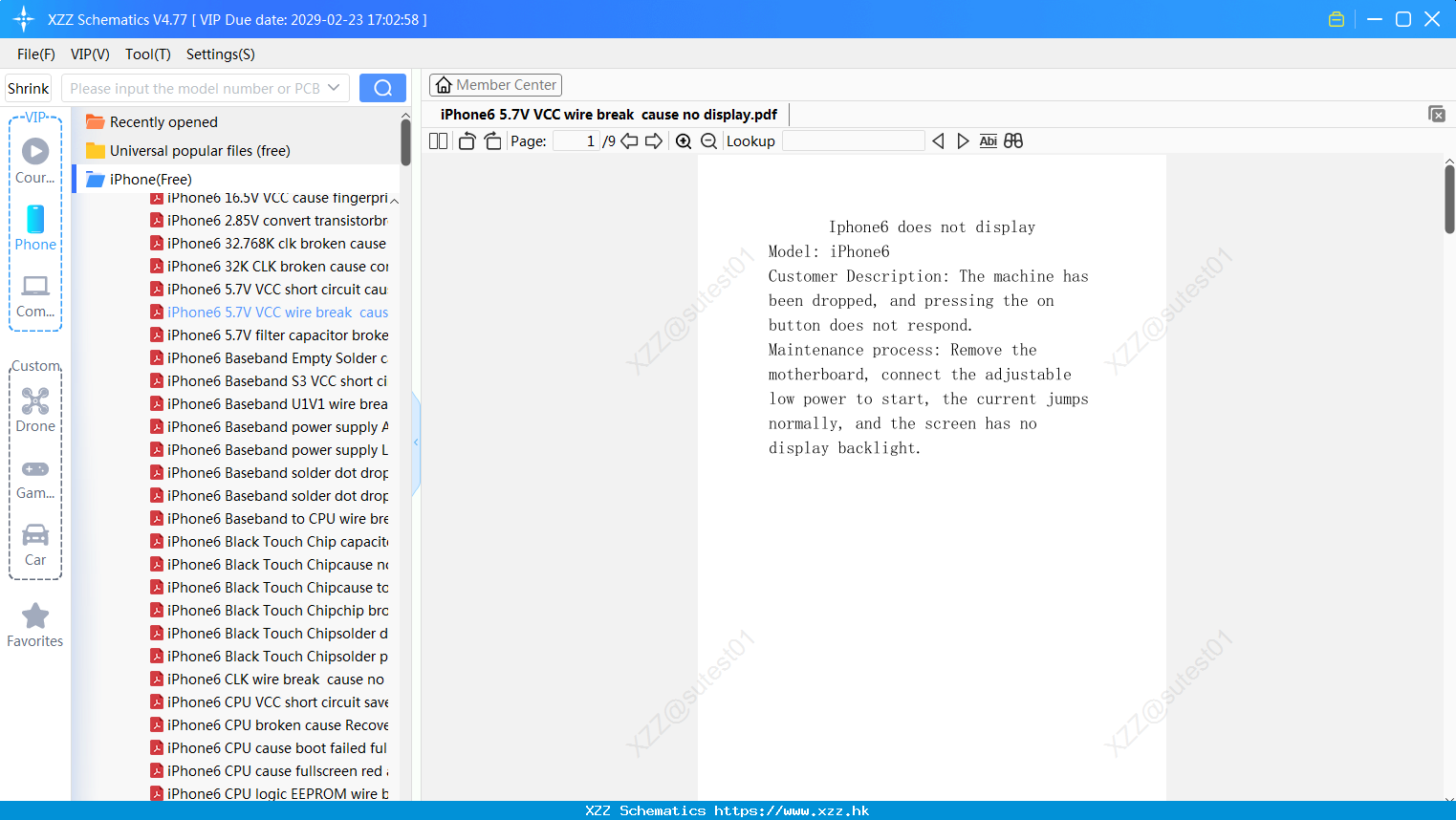Open iPhone6 Baseband to CPU wire file
The width and height of the screenshot is (1456, 820).
pyautogui.click(x=269, y=519)
